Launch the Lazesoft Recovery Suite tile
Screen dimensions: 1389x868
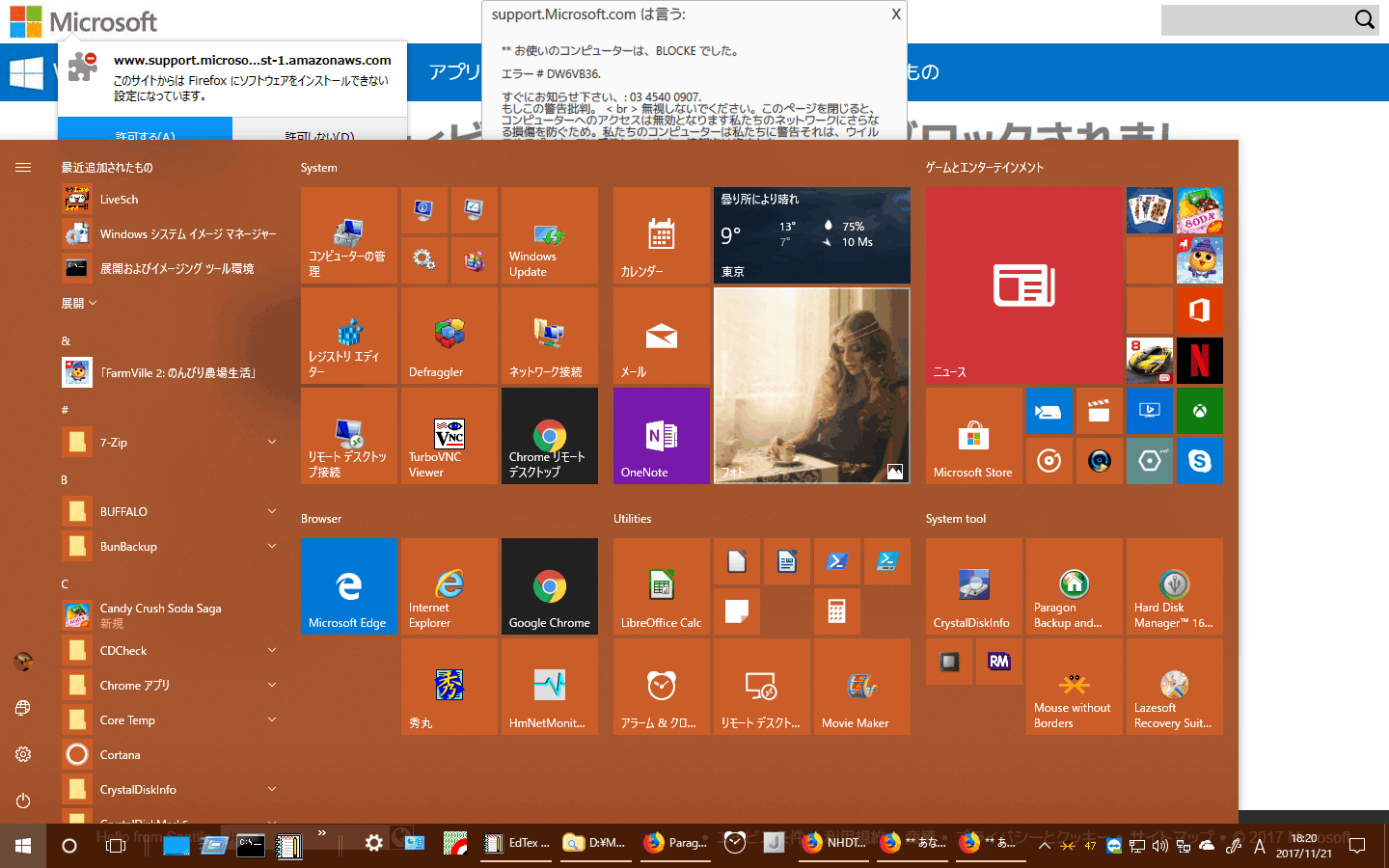pos(1175,687)
